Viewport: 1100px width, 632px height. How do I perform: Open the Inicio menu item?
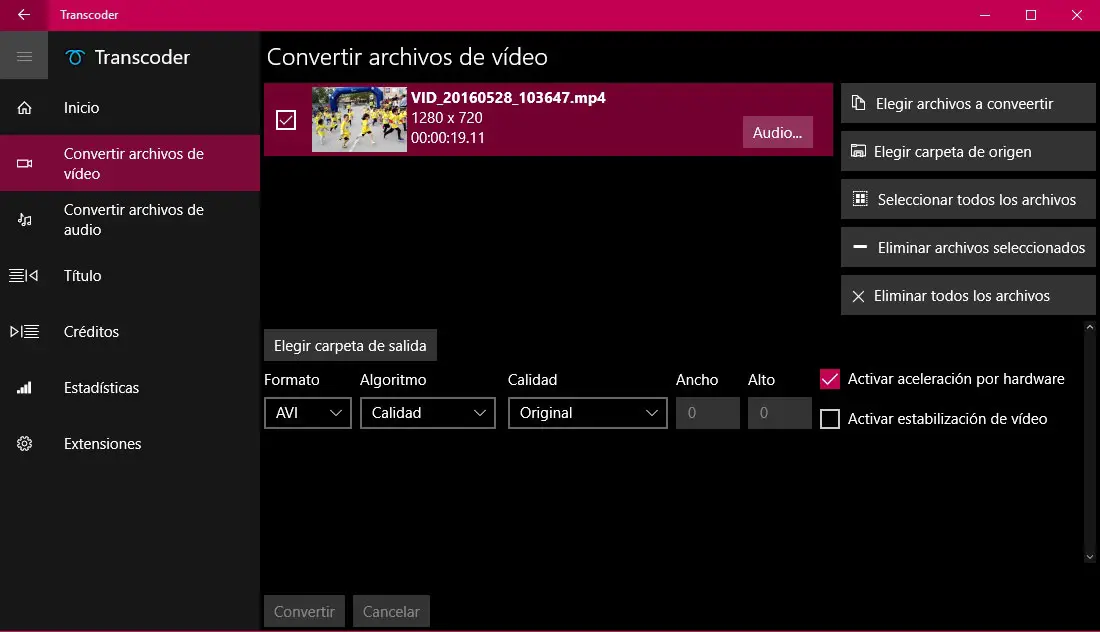click(x=82, y=108)
